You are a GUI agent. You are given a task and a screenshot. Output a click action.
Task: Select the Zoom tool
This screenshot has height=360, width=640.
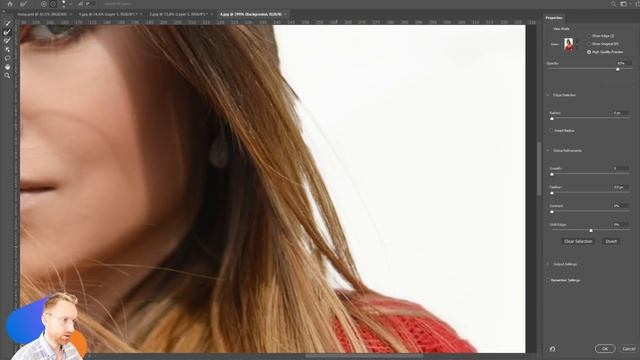(7, 76)
